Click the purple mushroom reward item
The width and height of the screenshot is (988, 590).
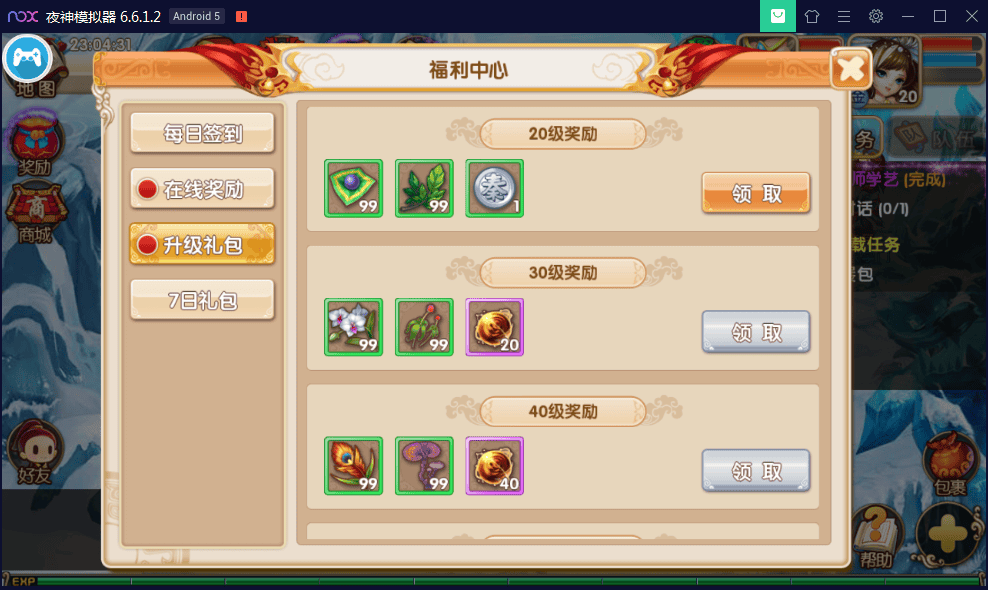(x=424, y=466)
